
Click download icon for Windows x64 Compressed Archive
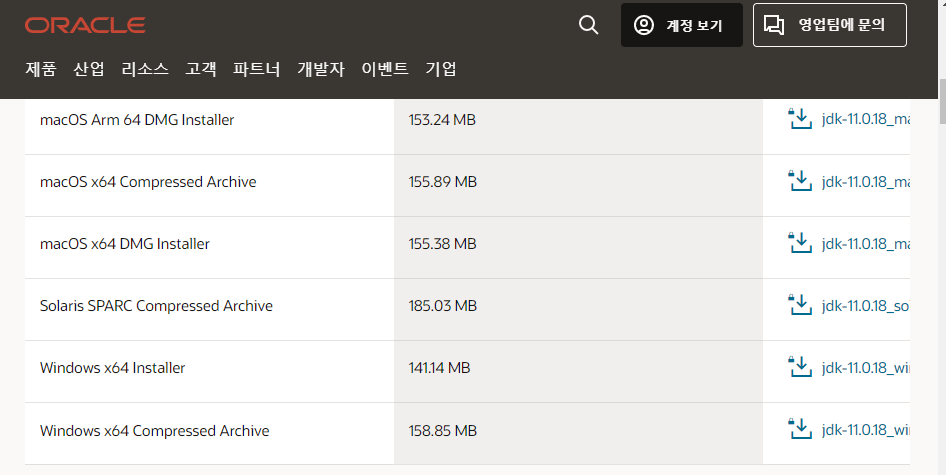[800, 429]
